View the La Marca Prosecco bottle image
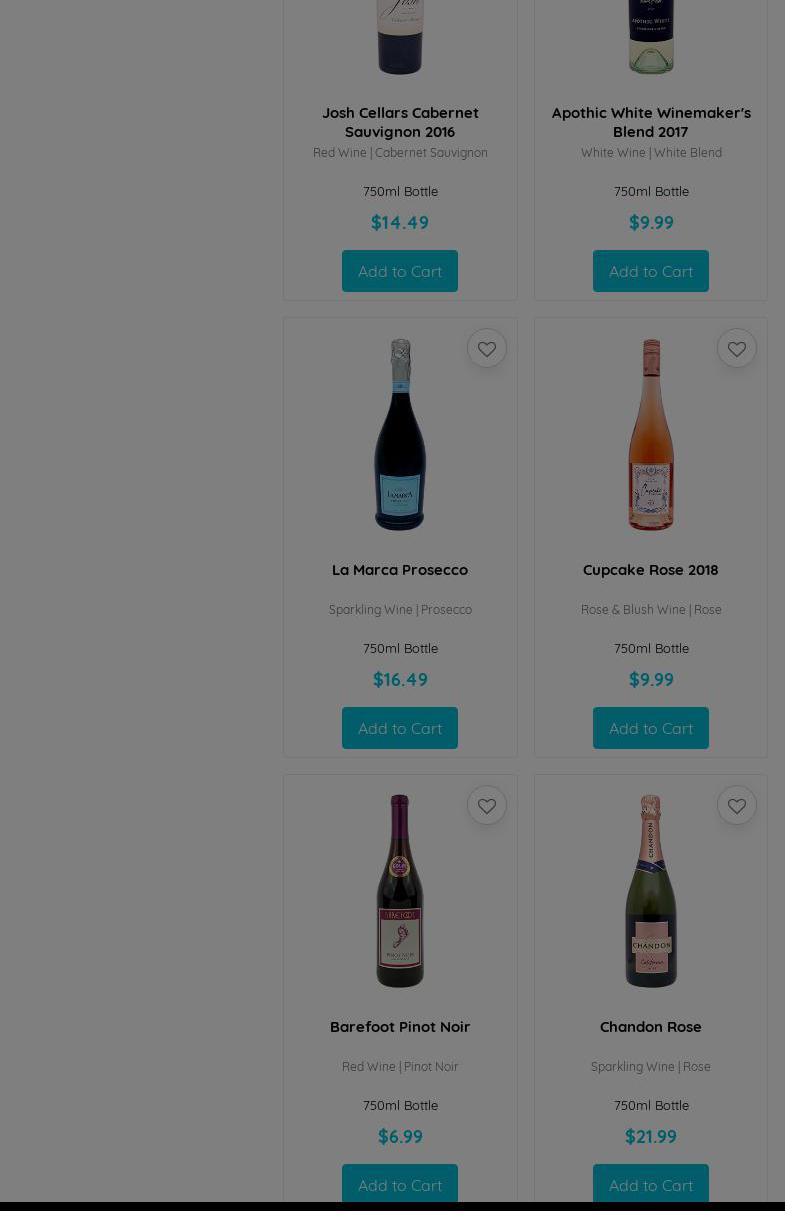 [400, 435]
